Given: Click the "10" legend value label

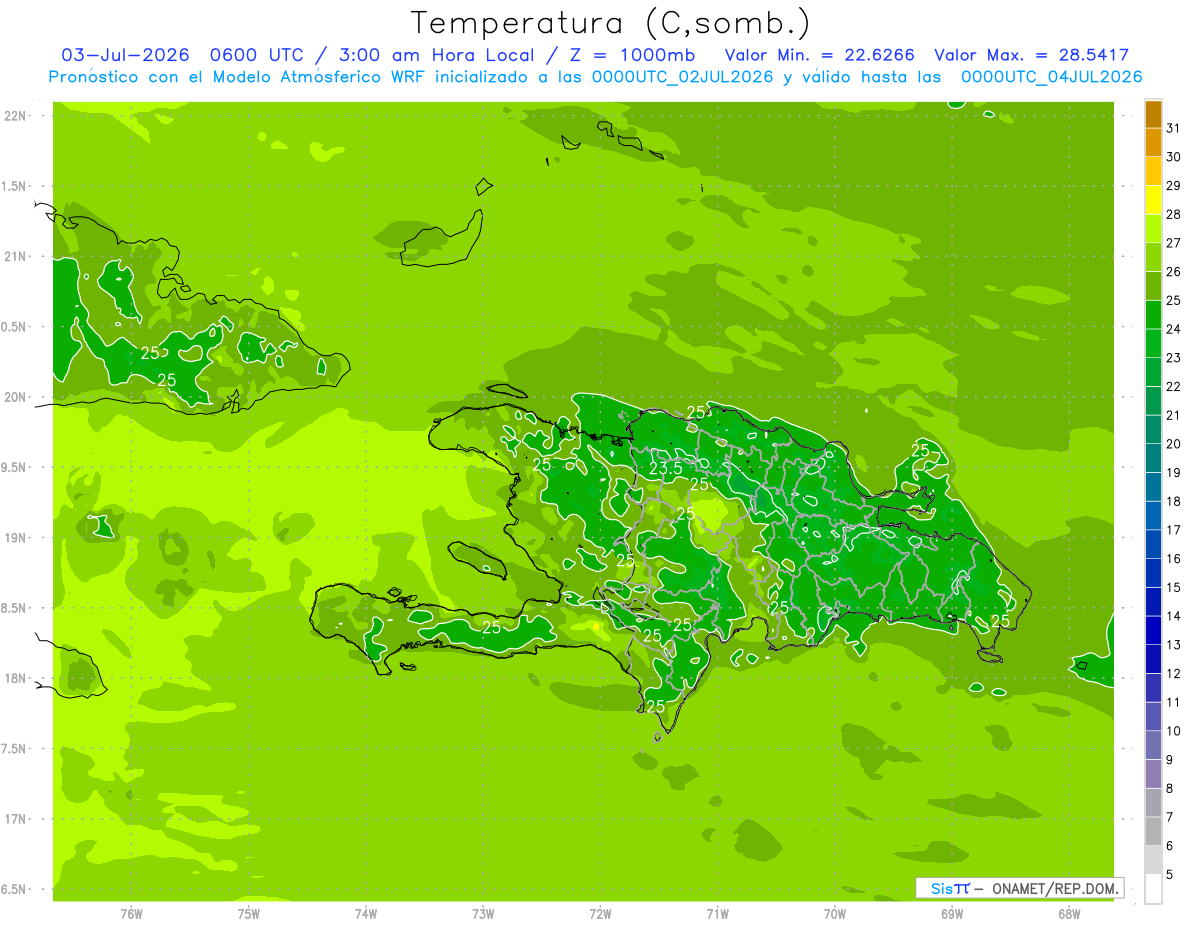Looking at the screenshot, I should point(1174,731).
